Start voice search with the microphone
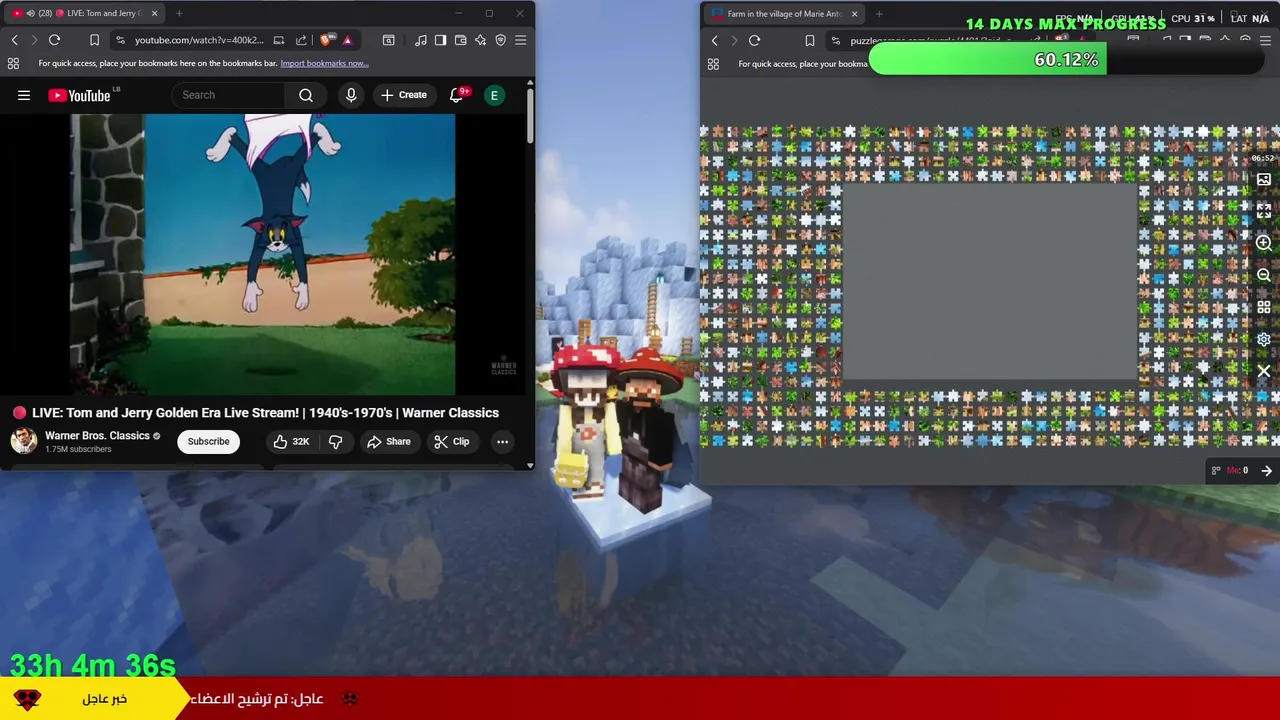 (x=351, y=95)
